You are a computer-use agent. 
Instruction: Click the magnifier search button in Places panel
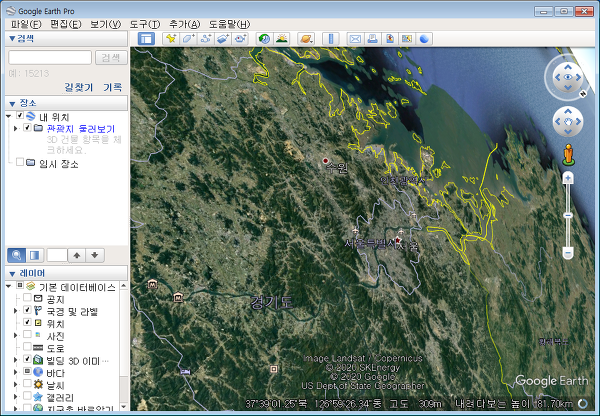pos(16,255)
